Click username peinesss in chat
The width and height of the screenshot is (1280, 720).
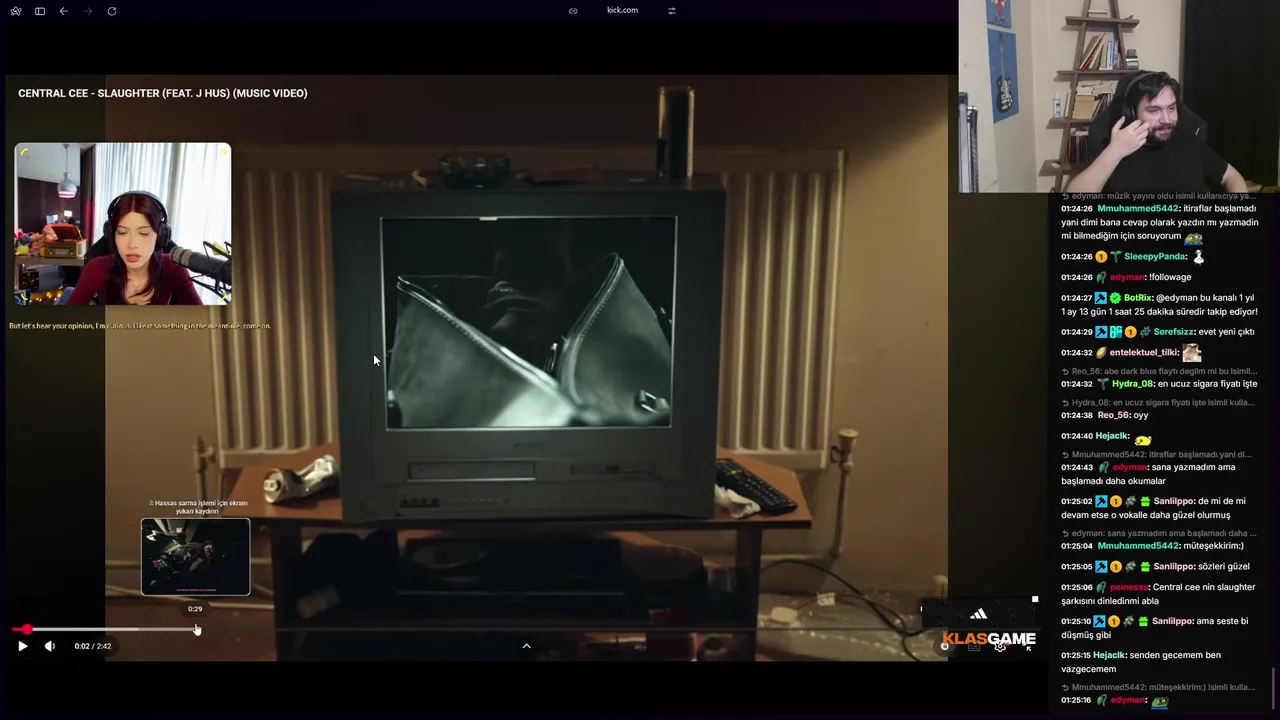(1129, 588)
